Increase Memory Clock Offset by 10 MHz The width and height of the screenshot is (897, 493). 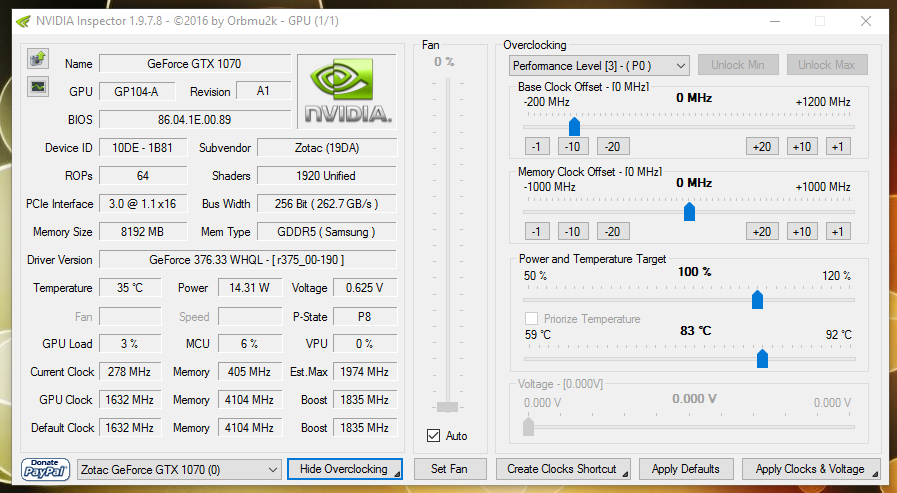click(x=802, y=232)
